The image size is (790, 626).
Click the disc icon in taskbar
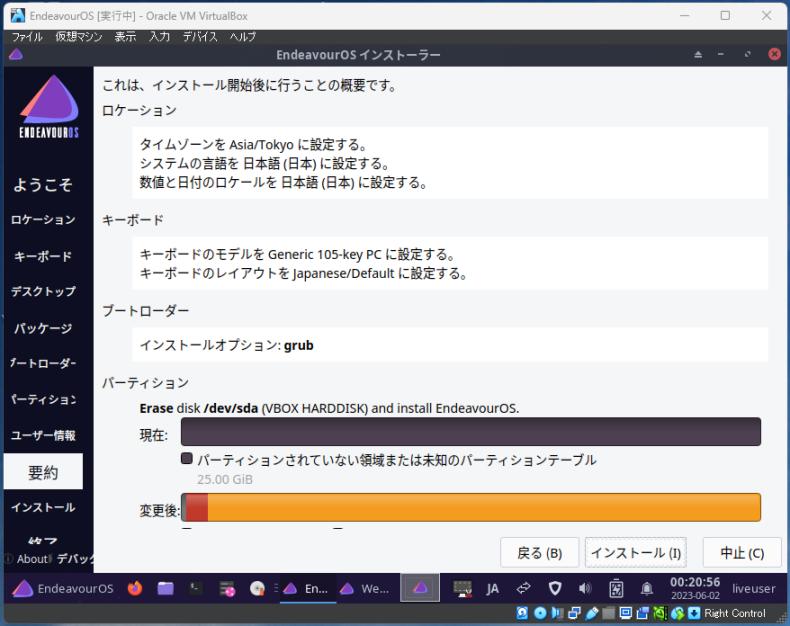point(257,588)
